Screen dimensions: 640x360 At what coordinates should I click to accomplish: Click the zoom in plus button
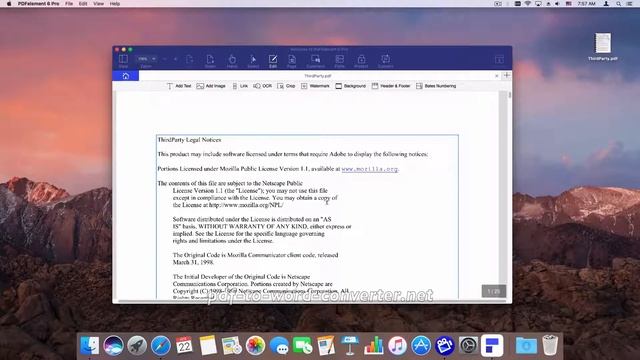point(176,59)
